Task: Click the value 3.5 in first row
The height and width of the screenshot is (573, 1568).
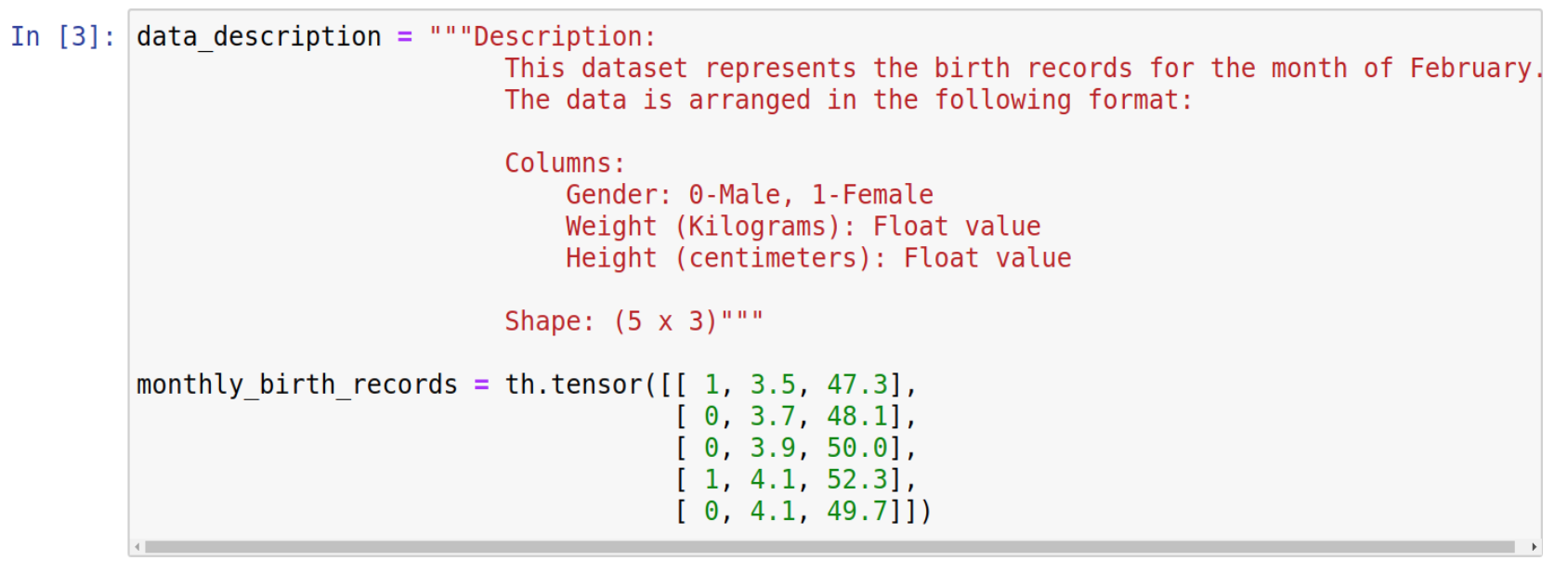Action: point(774,384)
